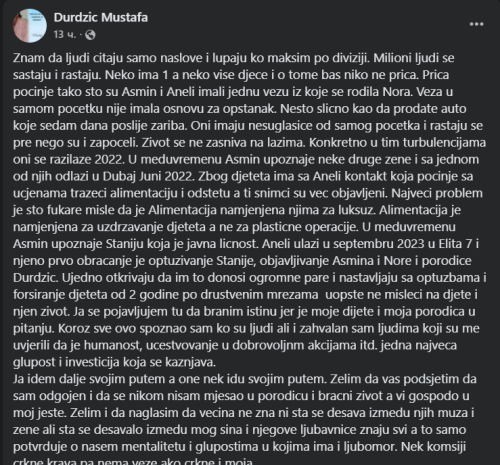The image size is (500, 465).
Task: Click the globe public audience icon
Action: point(90,35)
